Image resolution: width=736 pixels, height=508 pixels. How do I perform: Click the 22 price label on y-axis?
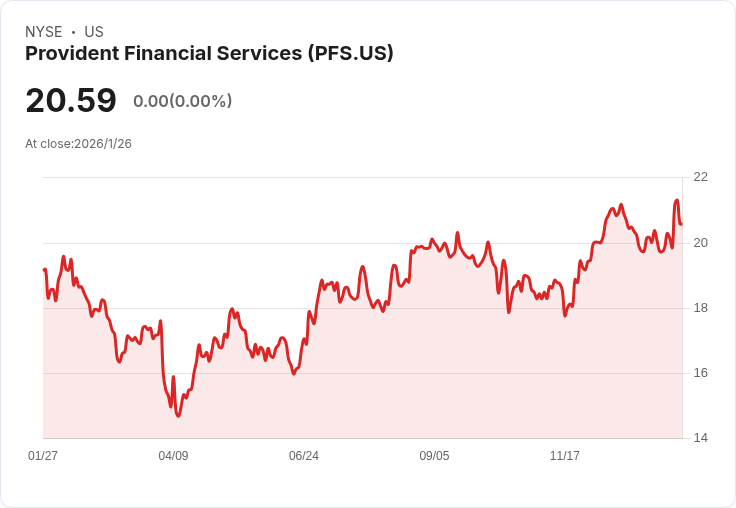click(x=700, y=177)
